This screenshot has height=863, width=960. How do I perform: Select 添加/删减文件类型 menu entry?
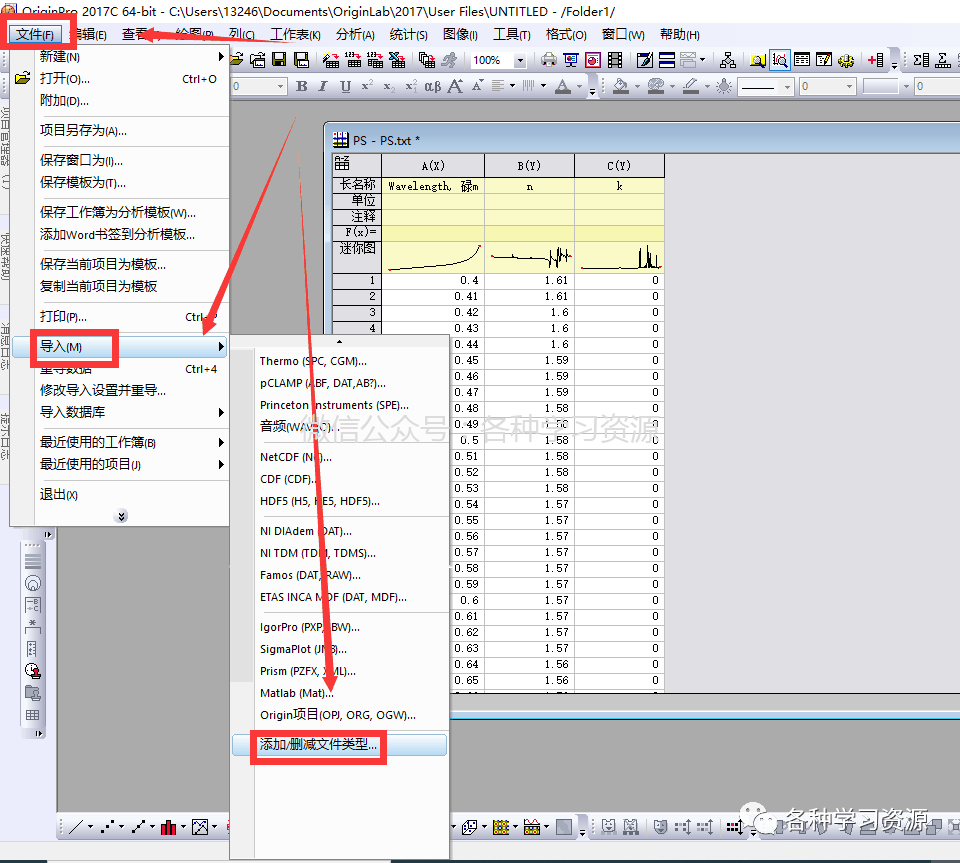319,745
